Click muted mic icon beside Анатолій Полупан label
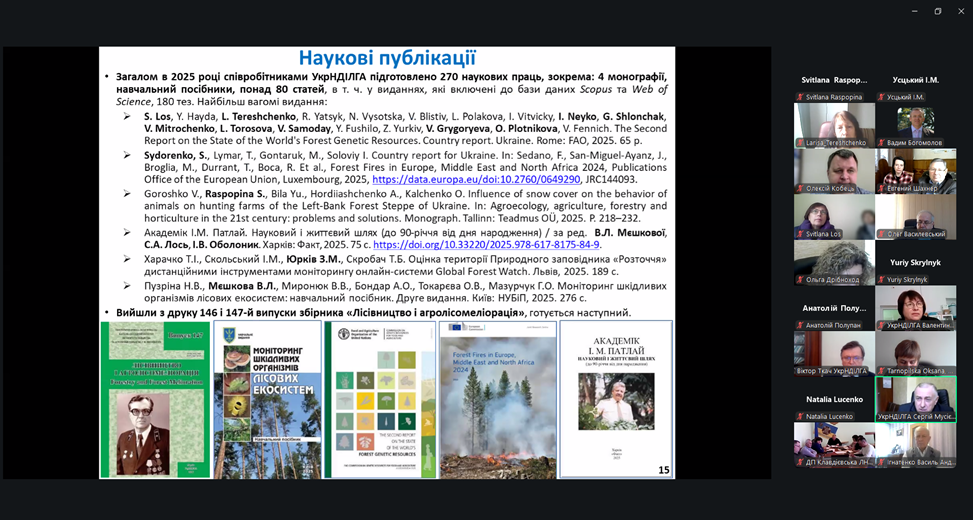 point(800,325)
